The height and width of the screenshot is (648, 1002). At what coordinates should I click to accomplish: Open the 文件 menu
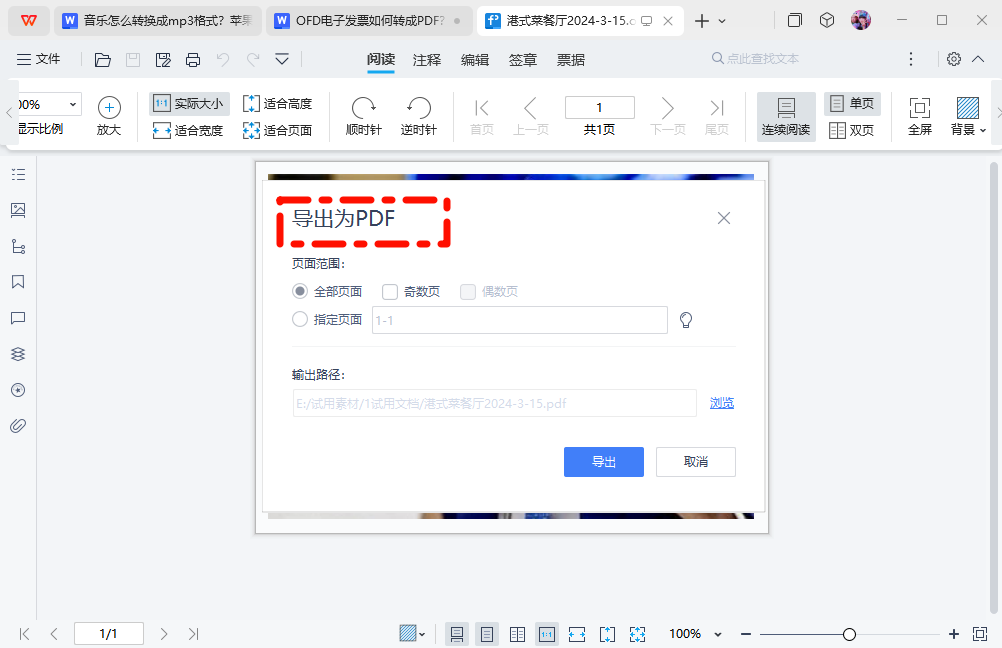(38, 59)
